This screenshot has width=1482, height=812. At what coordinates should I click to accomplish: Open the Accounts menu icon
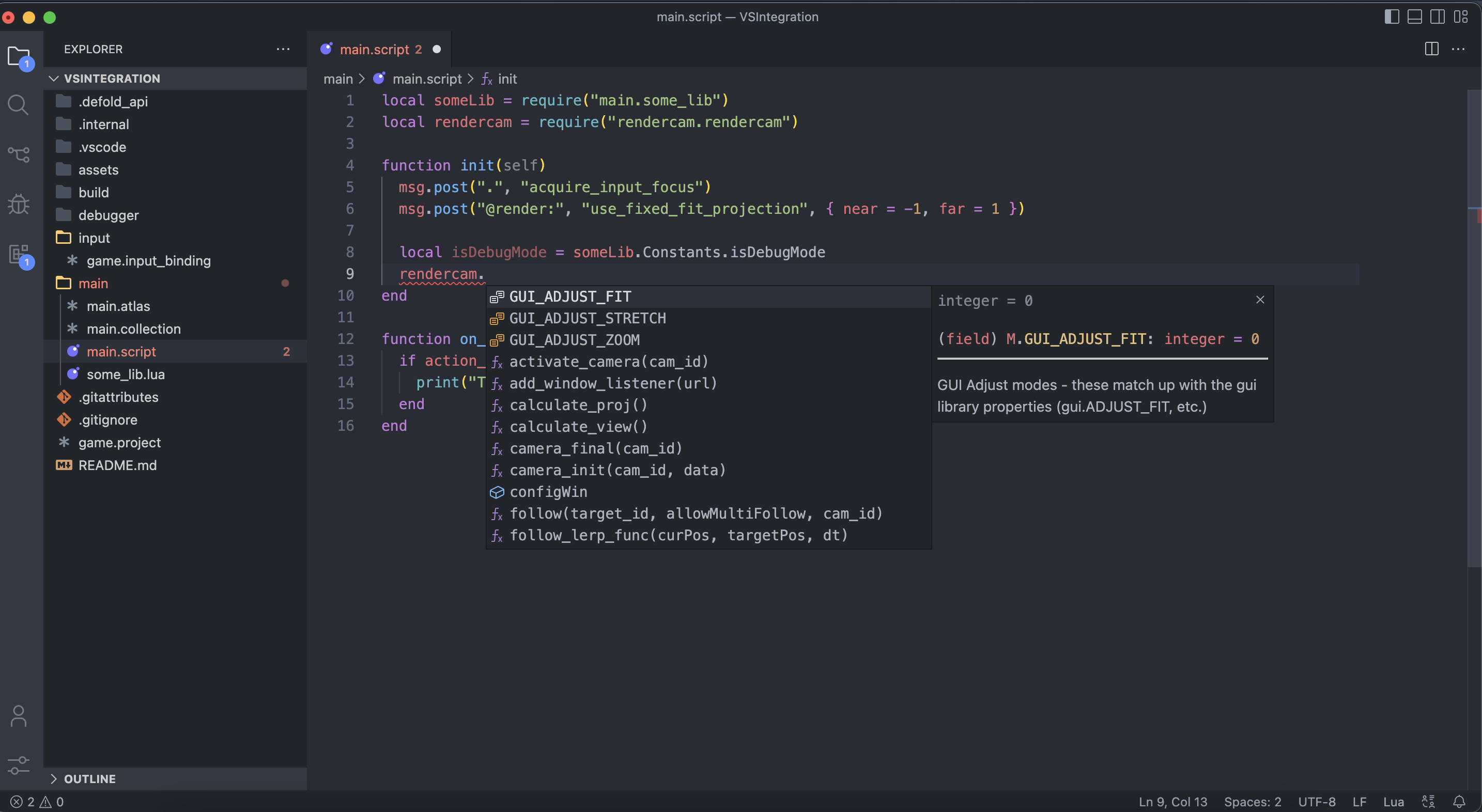tap(19, 716)
